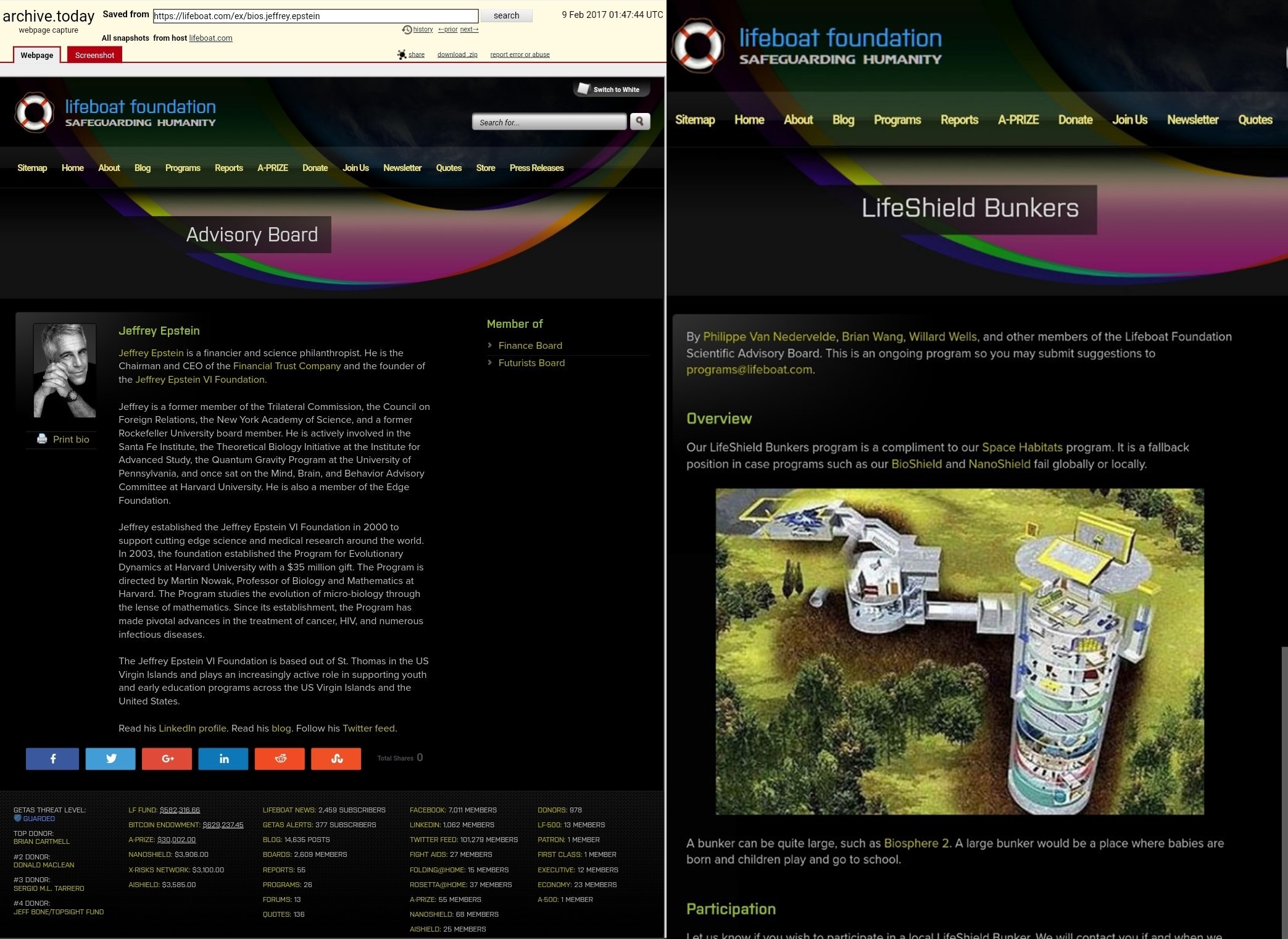Click the StumbleUpon share button
Screen dimensions: 1288x939
pos(336,759)
